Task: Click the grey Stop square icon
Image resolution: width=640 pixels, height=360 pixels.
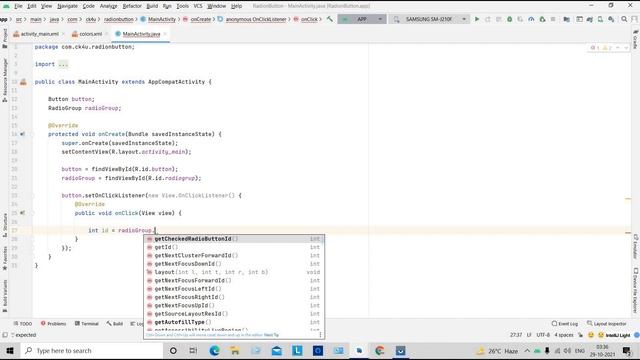Action: point(553,19)
